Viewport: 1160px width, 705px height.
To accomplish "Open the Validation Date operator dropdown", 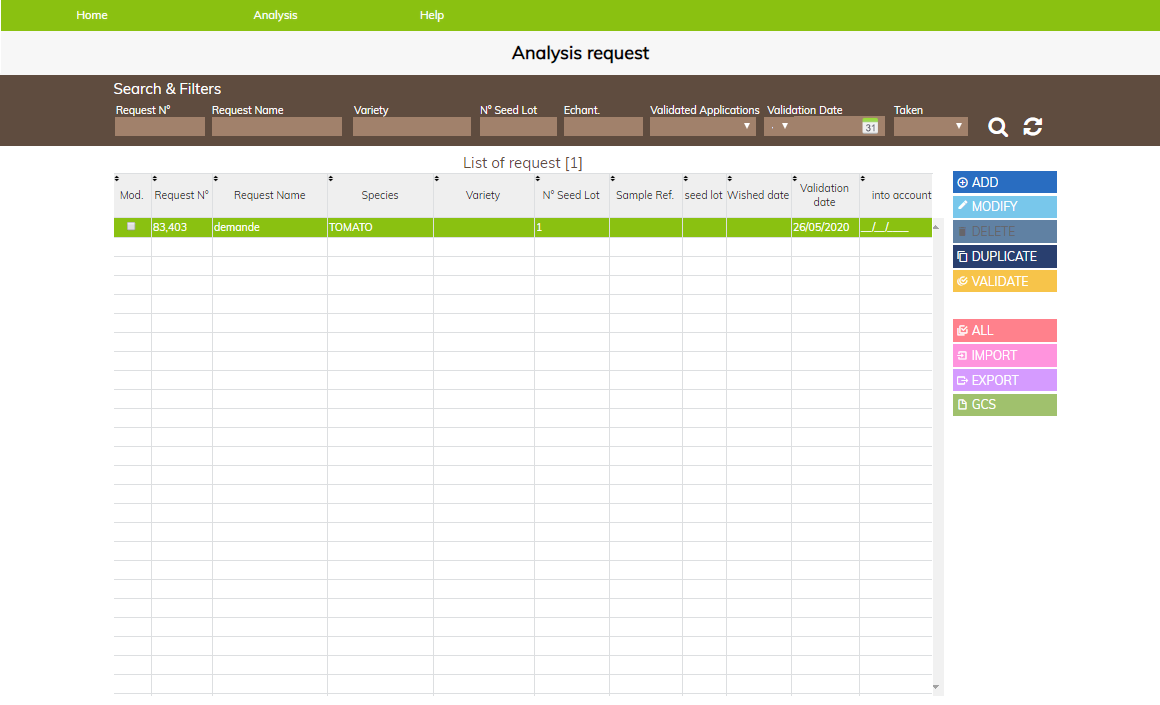I will click(778, 127).
